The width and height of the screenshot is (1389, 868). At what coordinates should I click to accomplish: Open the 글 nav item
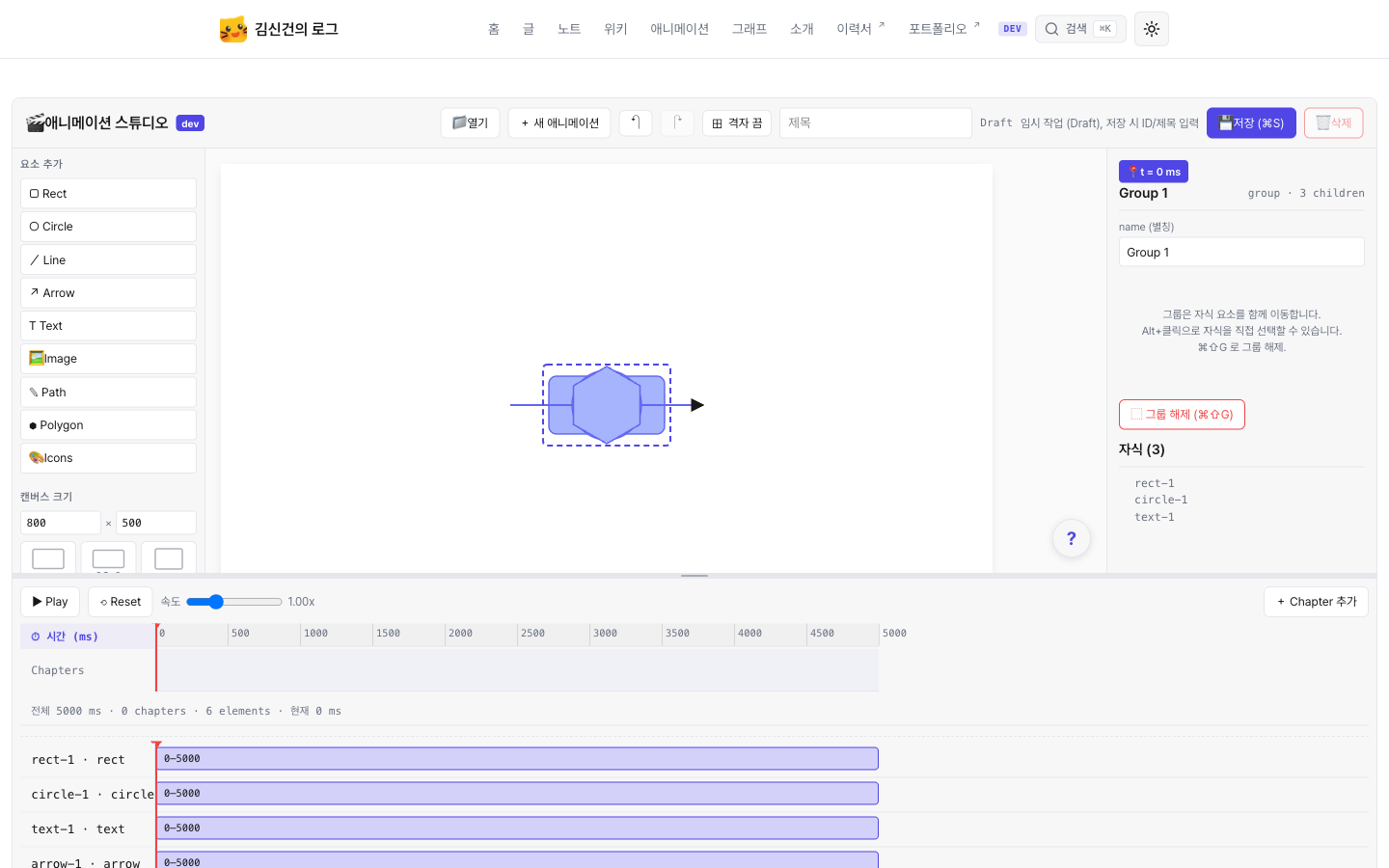(x=529, y=29)
